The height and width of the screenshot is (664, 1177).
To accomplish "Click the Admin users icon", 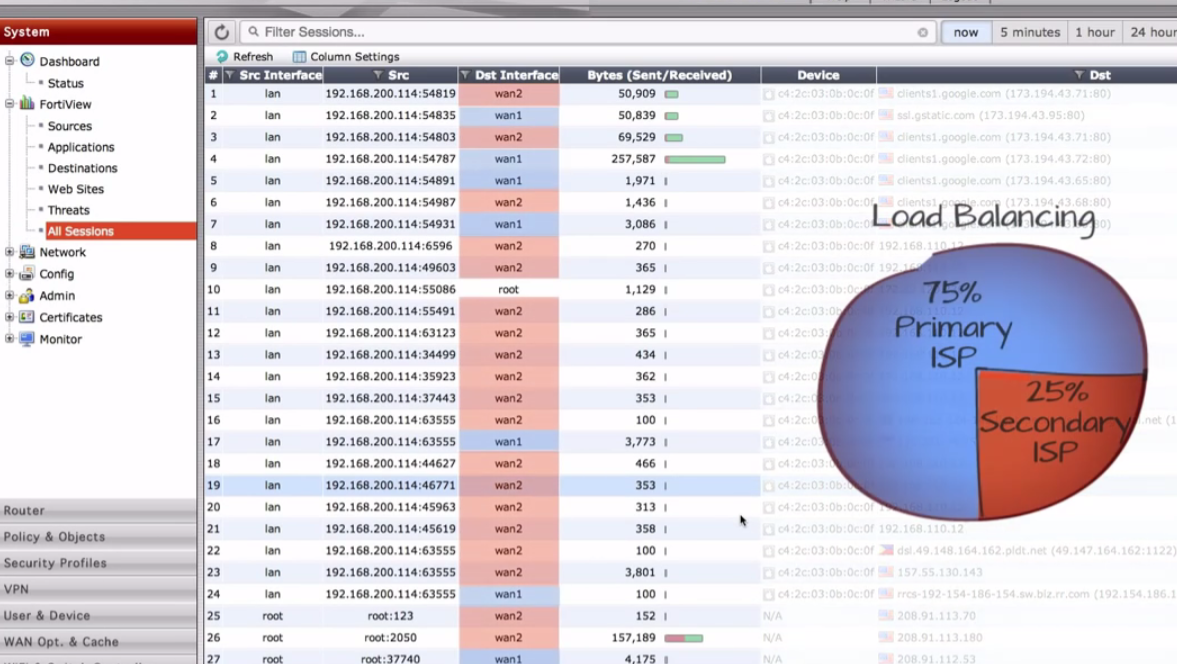I will [27, 296].
